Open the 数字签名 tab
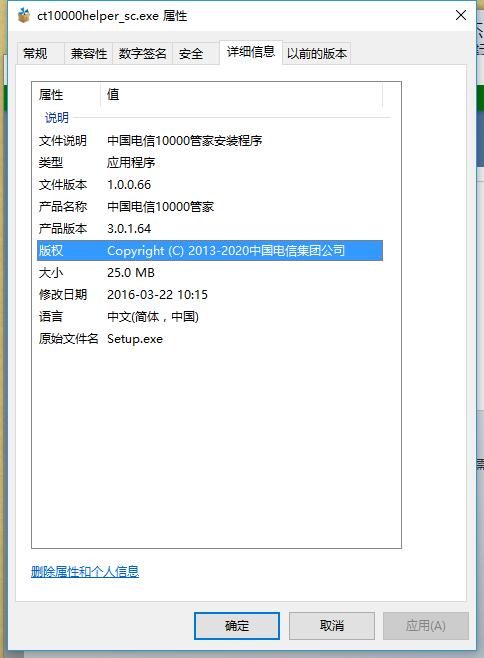Image resolution: width=484 pixels, height=658 pixels. pos(143,54)
